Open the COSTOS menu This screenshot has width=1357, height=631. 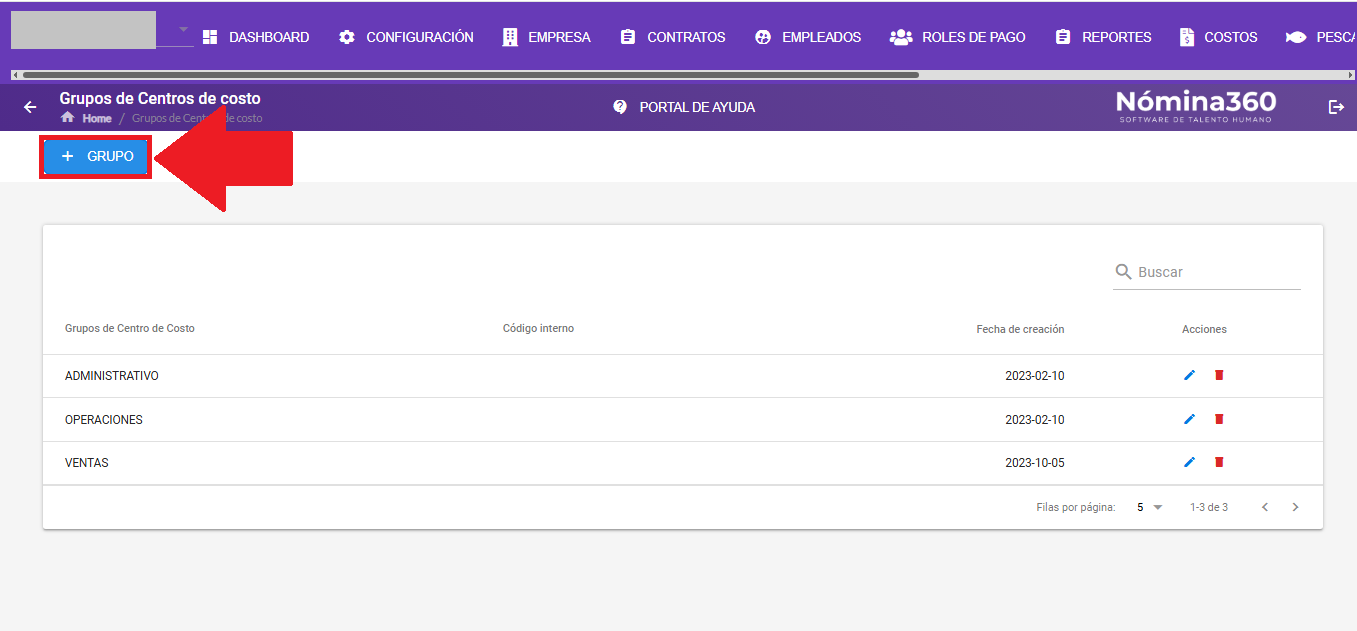pyautogui.click(x=1218, y=37)
